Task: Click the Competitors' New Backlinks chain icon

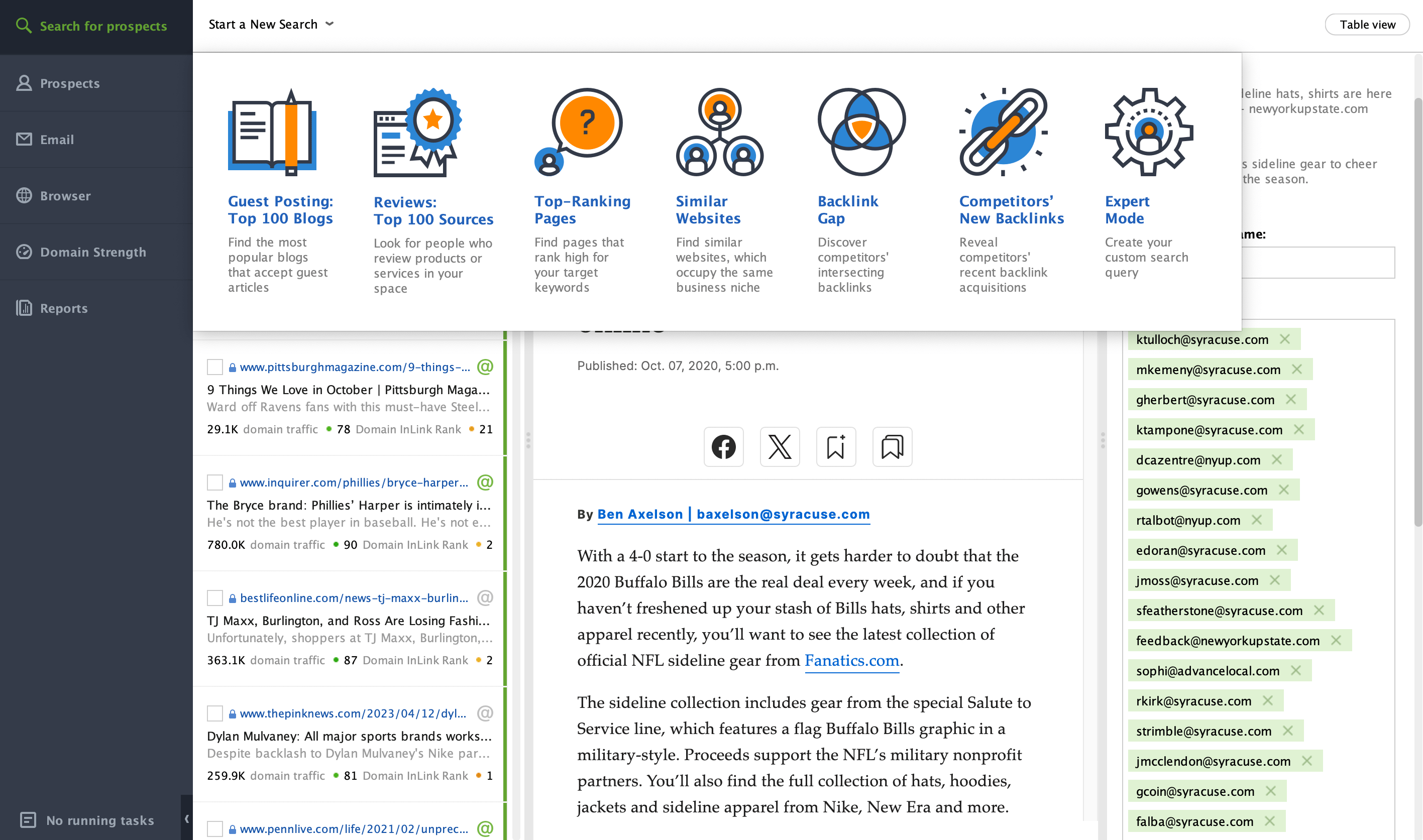Action: (x=1003, y=132)
